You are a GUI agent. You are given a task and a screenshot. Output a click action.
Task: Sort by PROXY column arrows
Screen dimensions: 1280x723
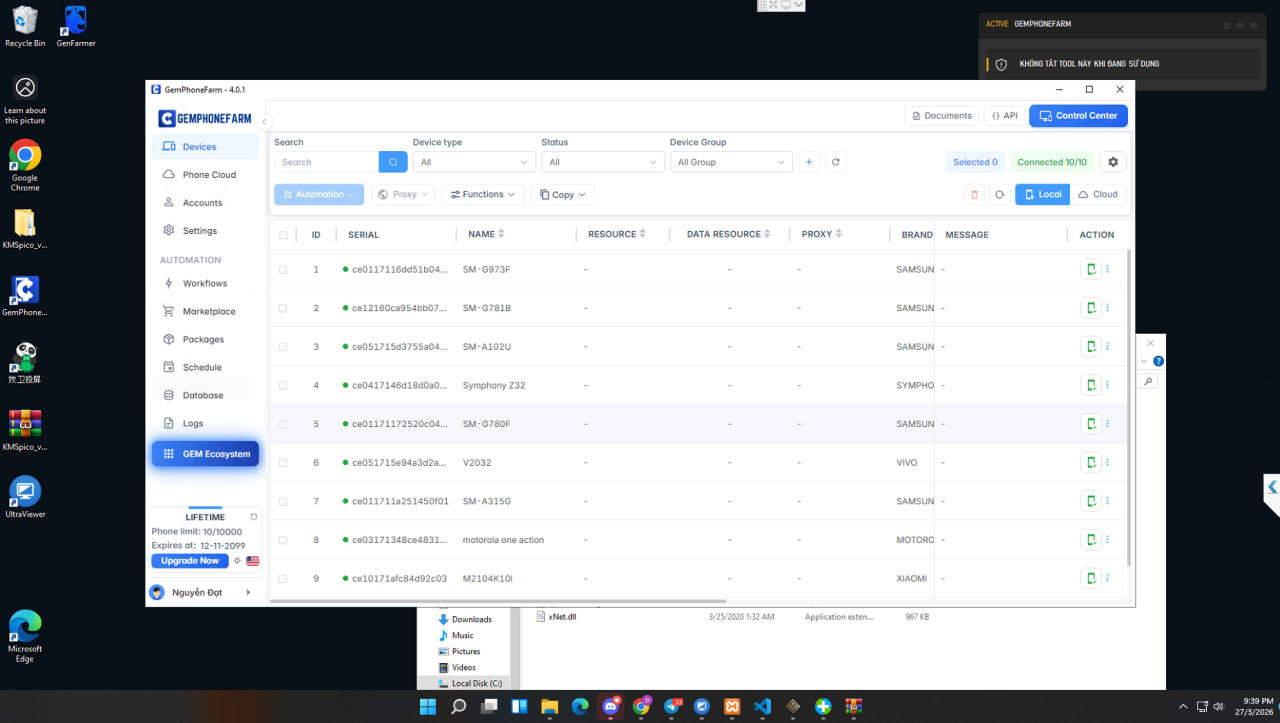click(x=838, y=234)
